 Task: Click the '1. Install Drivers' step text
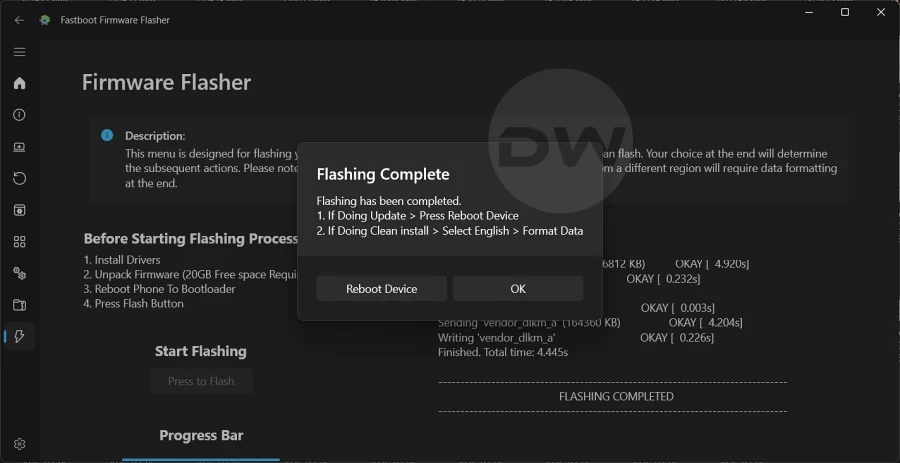click(x=122, y=260)
